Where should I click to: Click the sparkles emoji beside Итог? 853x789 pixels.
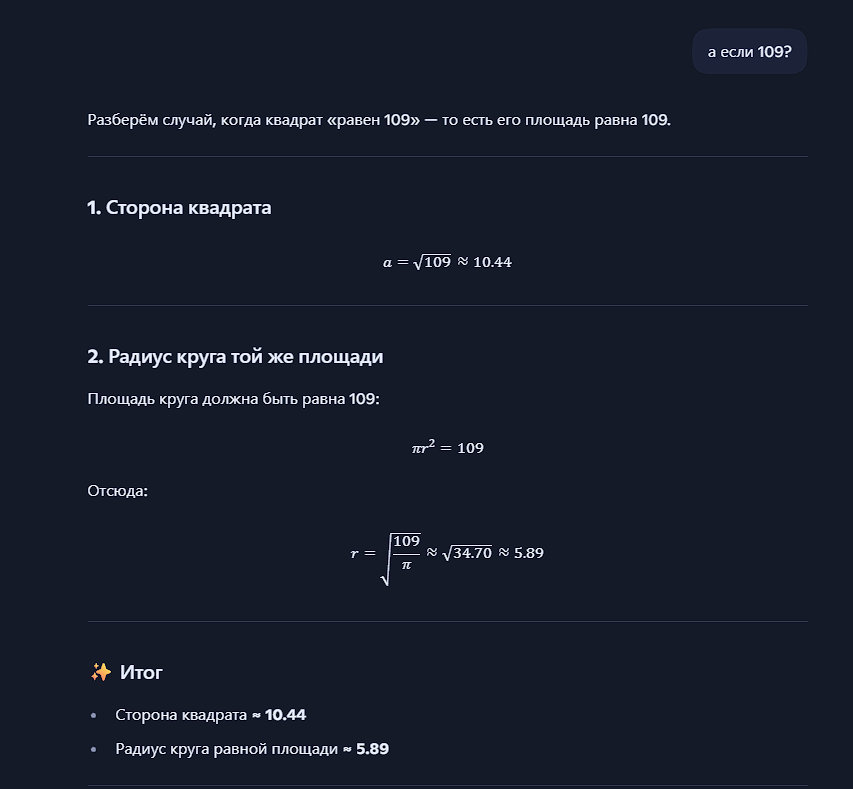click(100, 672)
